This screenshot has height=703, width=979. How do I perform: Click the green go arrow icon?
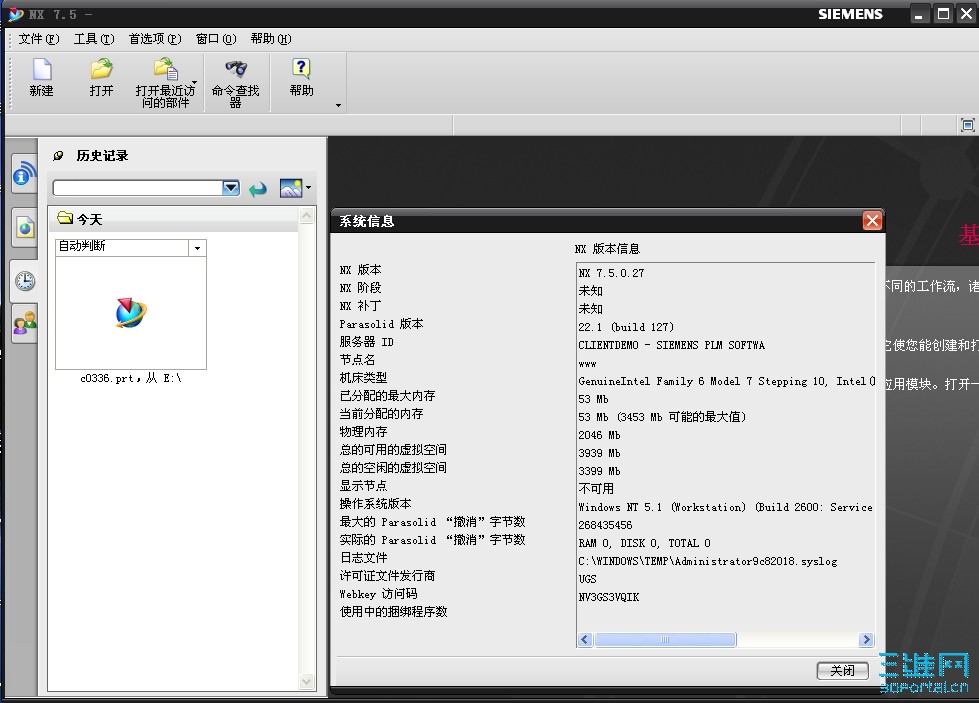258,189
